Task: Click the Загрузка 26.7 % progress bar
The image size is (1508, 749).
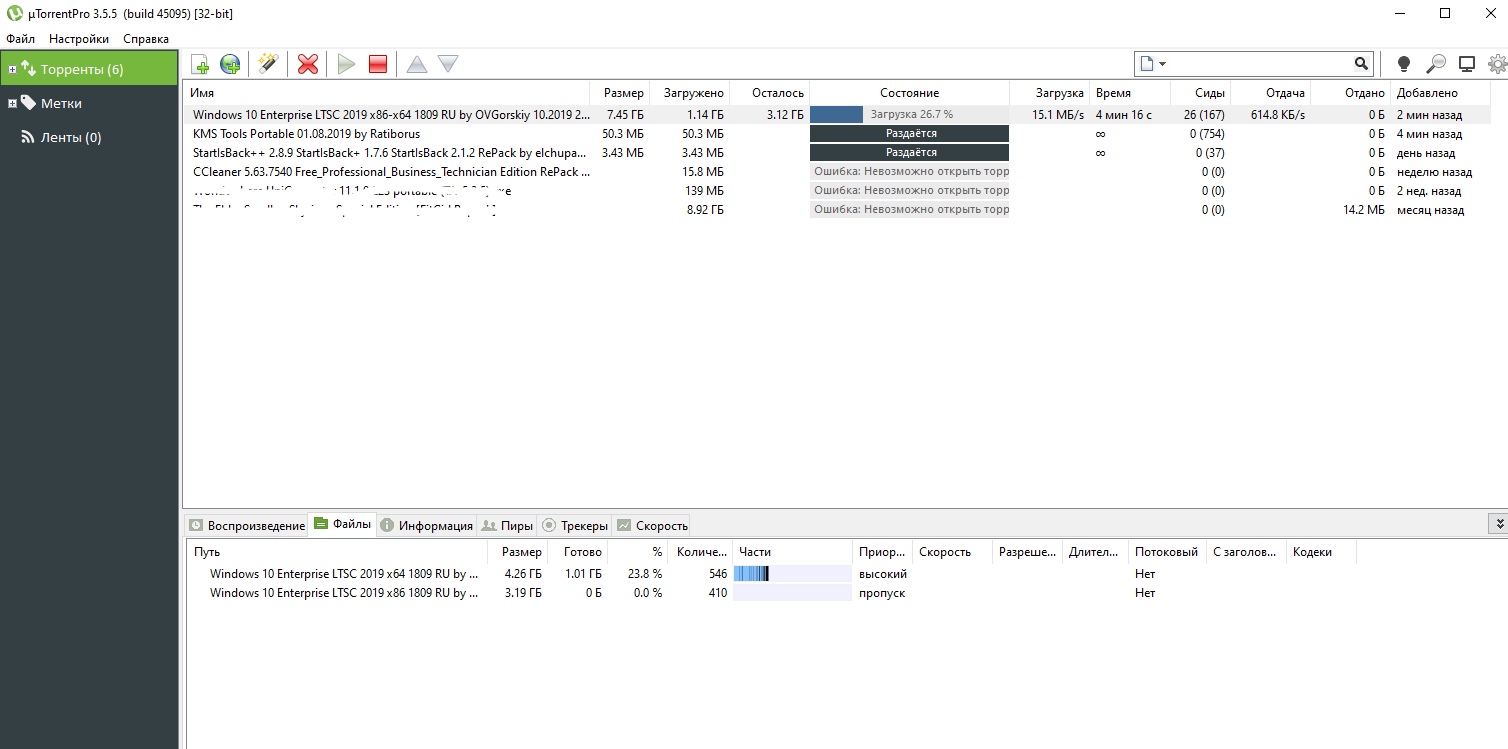Action: pos(909,115)
